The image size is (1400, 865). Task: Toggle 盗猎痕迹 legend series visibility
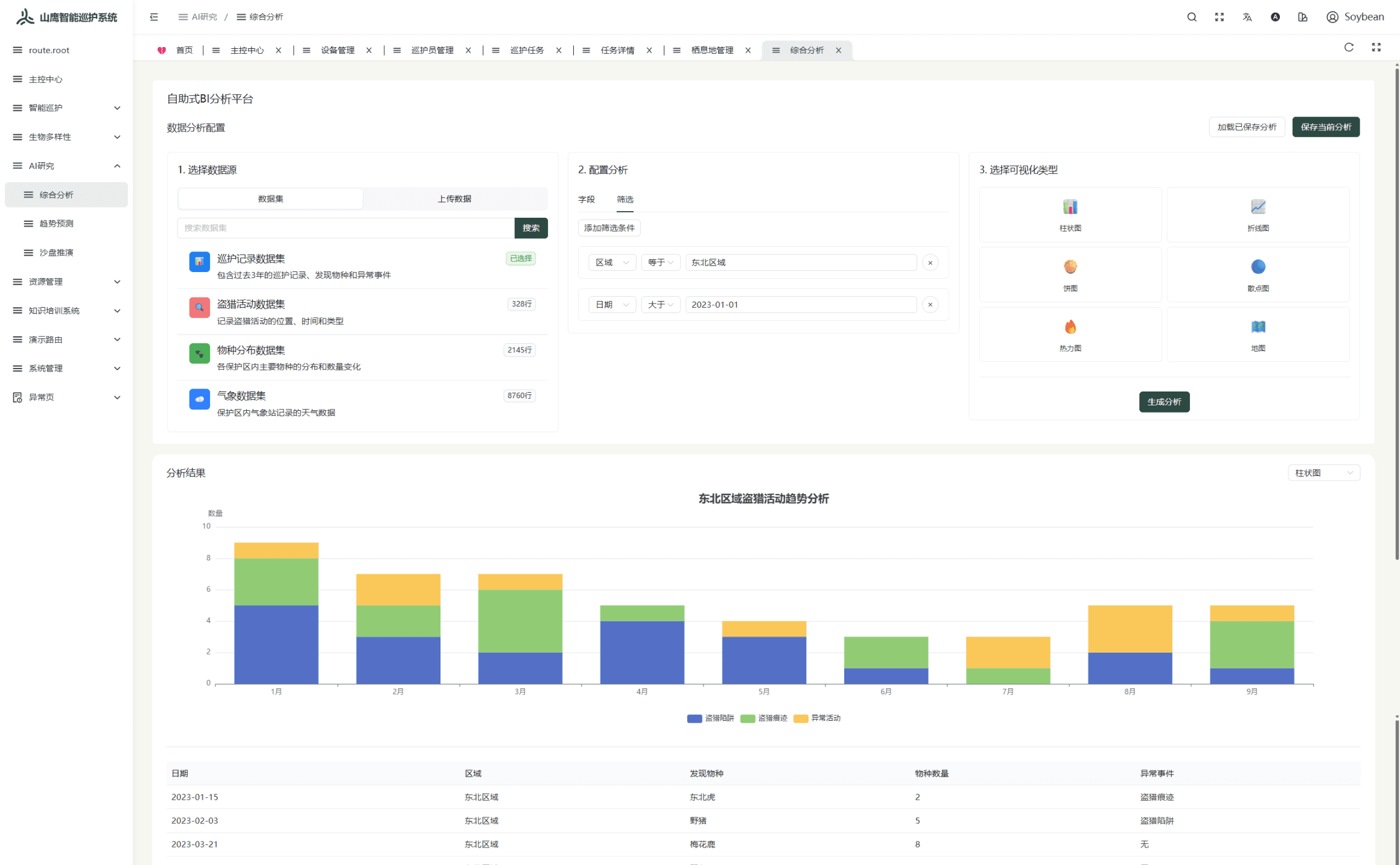click(763, 718)
